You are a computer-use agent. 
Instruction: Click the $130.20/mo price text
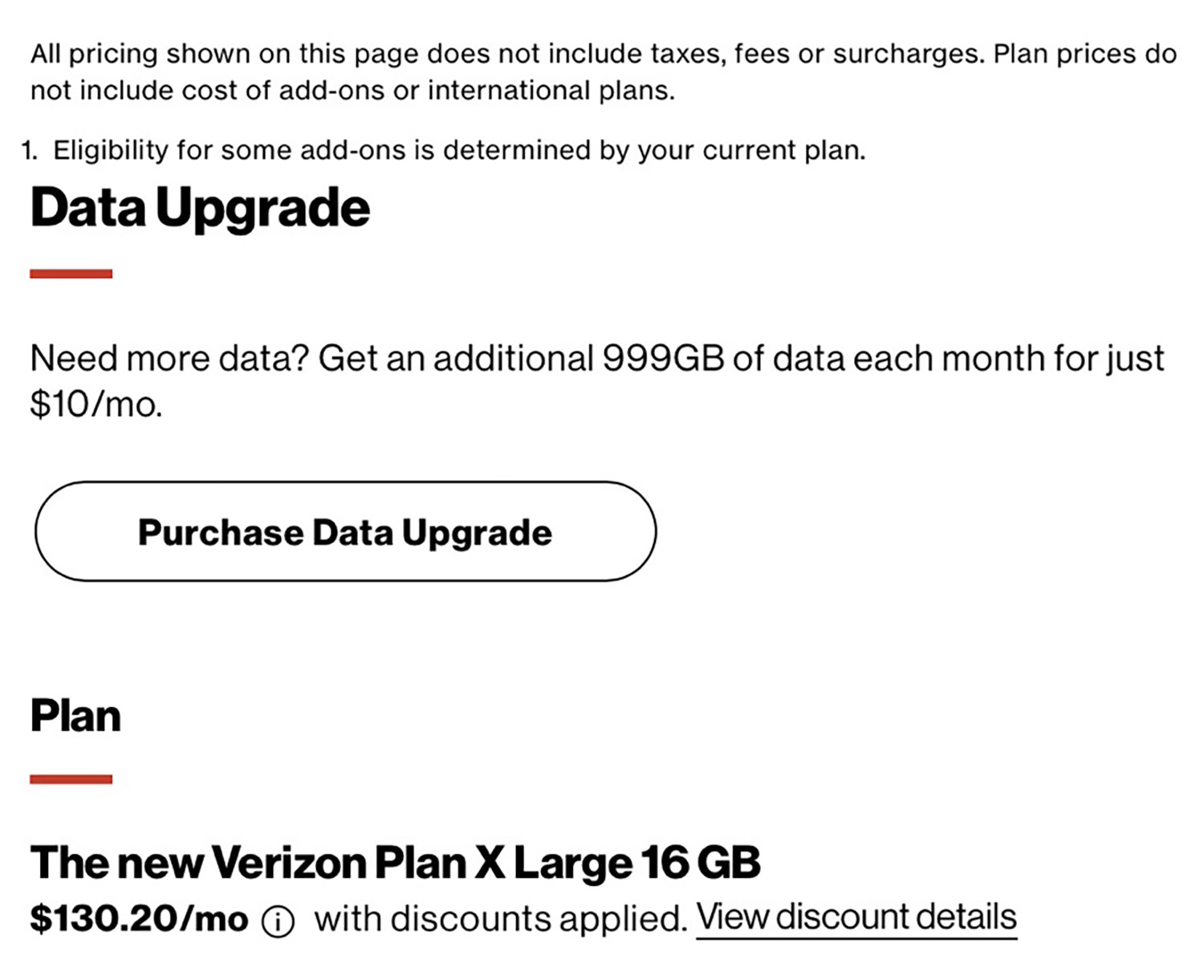(x=139, y=919)
